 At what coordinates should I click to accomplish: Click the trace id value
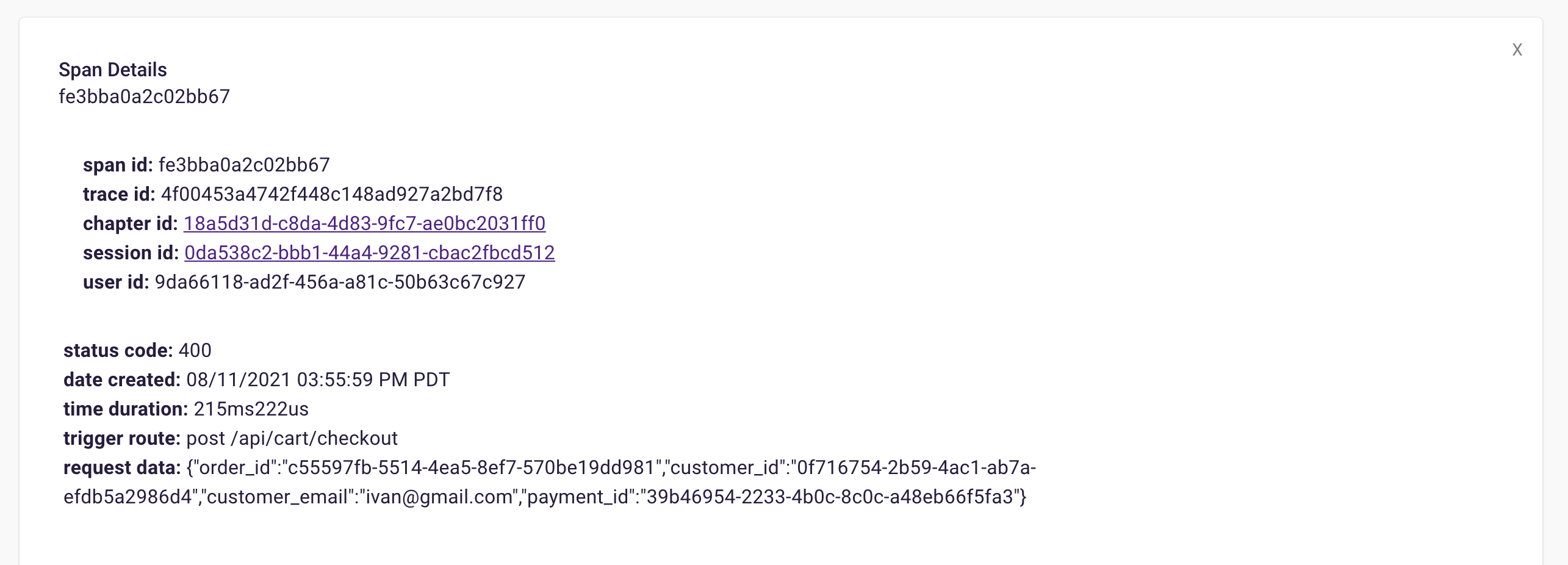[x=331, y=194]
